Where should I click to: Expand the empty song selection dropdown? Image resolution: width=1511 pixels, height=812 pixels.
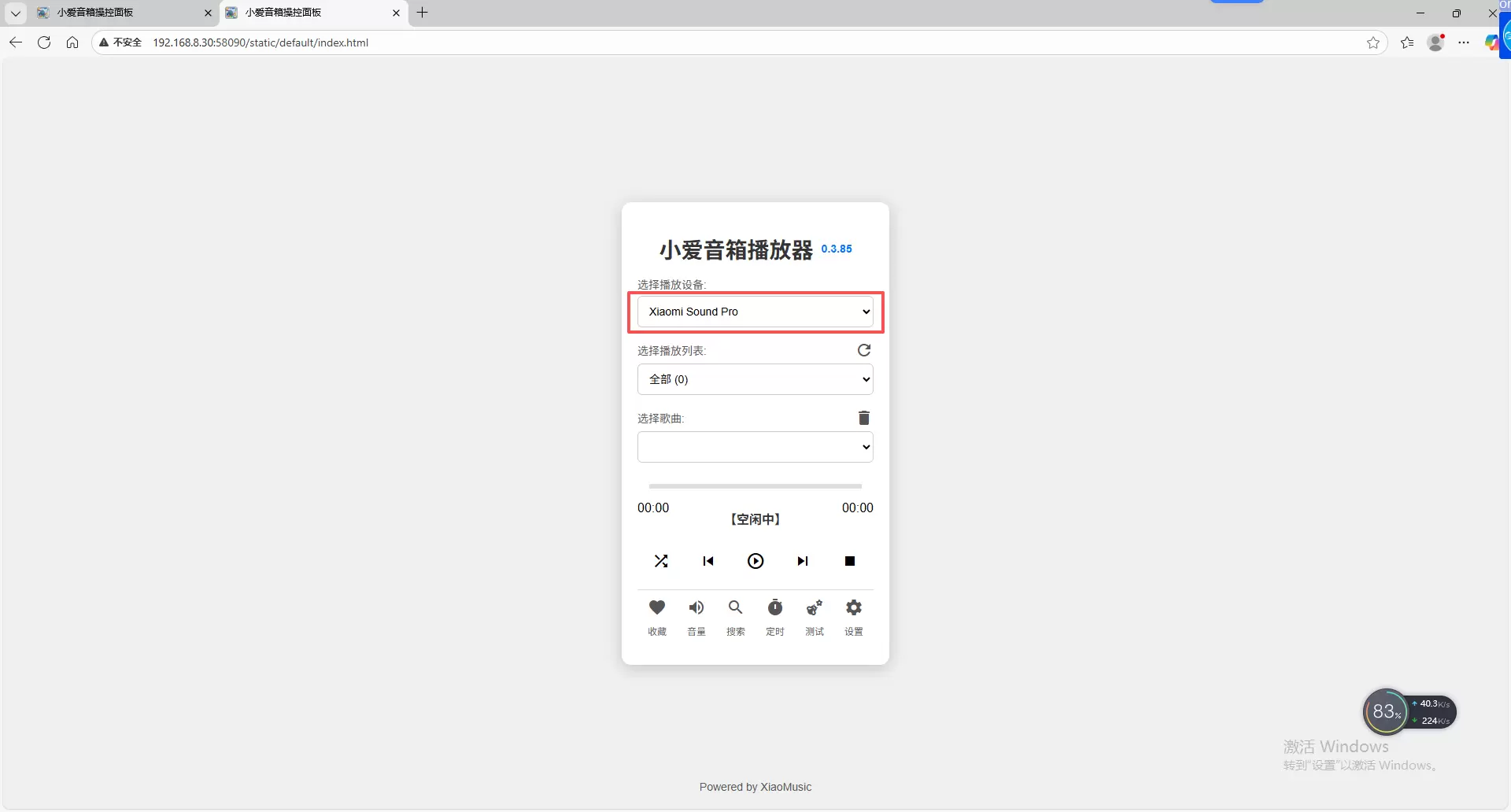pos(755,447)
